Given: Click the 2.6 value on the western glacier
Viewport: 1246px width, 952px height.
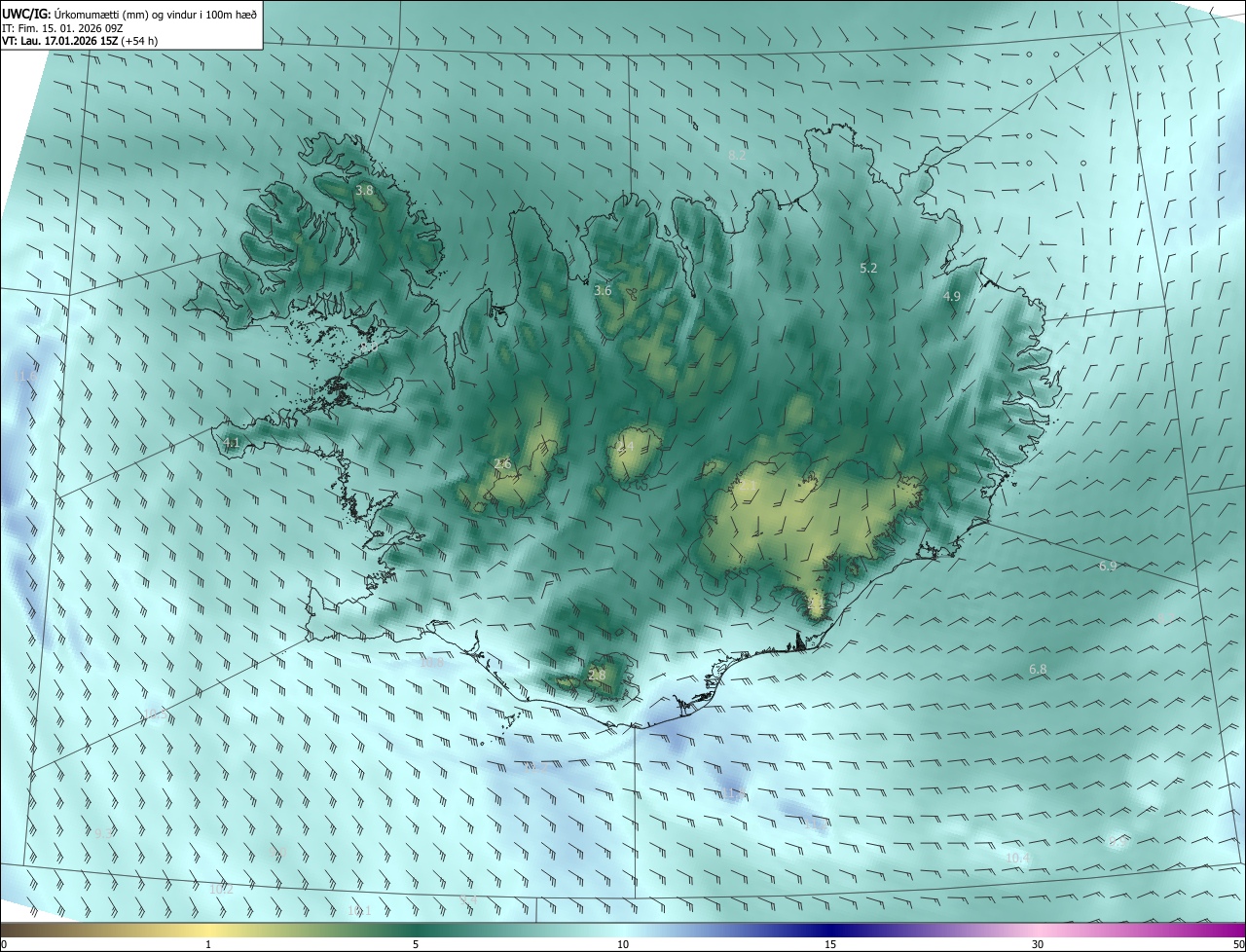Looking at the screenshot, I should click(x=502, y=464).
